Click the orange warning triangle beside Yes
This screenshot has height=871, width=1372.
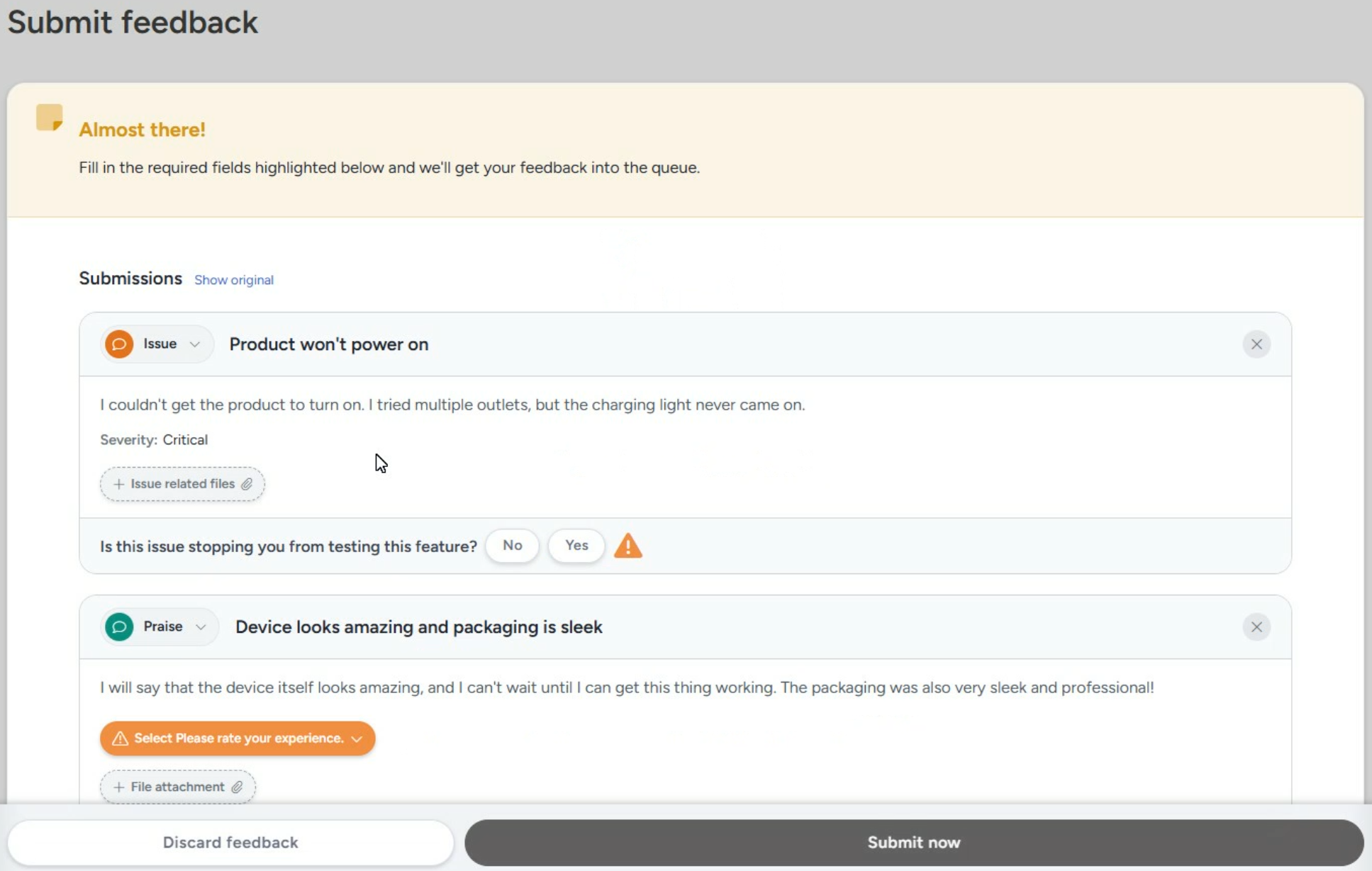628,546
